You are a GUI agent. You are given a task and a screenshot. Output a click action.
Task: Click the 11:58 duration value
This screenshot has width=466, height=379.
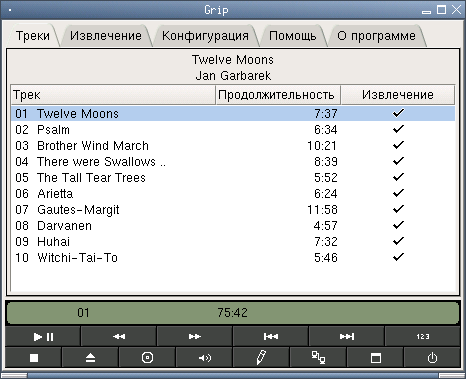[322, 210]
